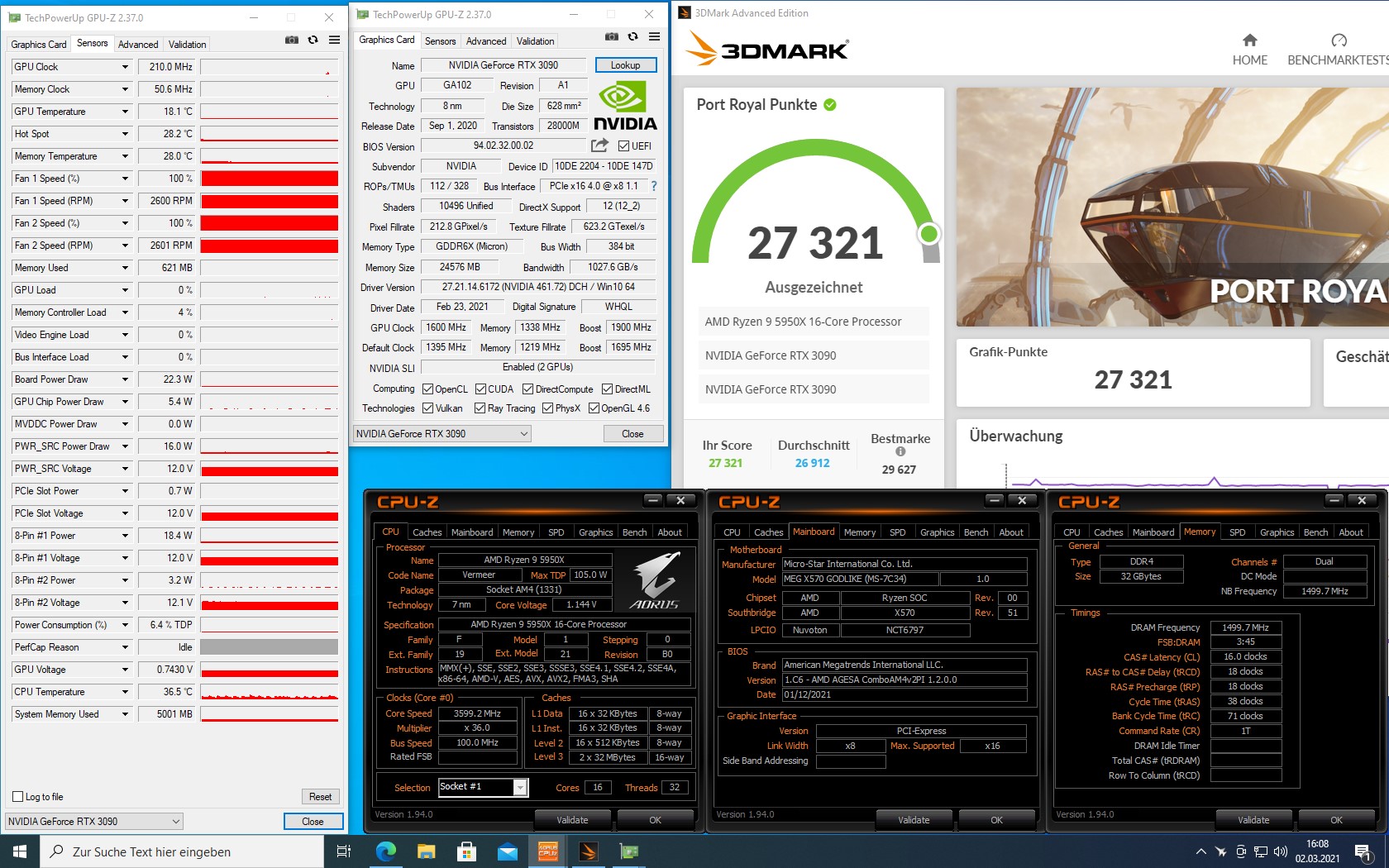Click the BENCHMARKTESTS gauge icon in 3DMark

click(x=1339, y=40)
